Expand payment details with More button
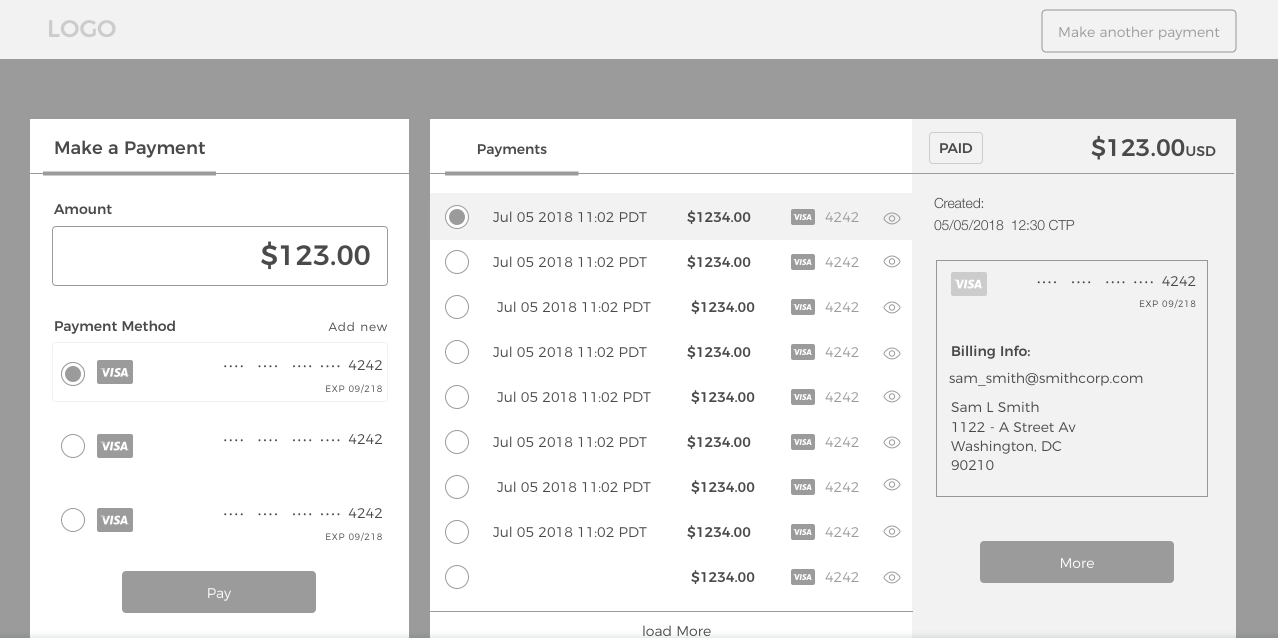 coord(1076,563)
